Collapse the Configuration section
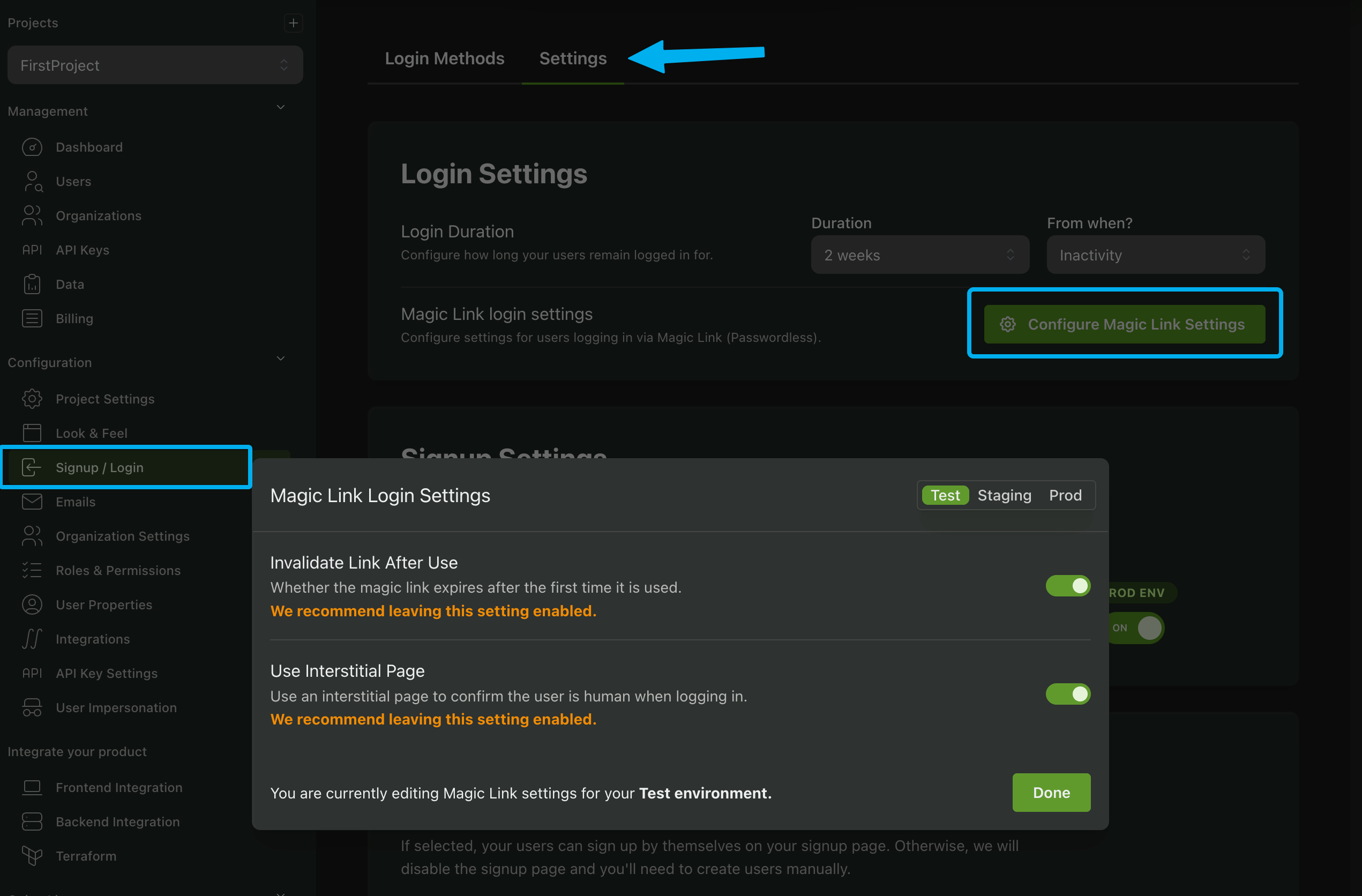The image size is (1362, 896). (280, 358)
